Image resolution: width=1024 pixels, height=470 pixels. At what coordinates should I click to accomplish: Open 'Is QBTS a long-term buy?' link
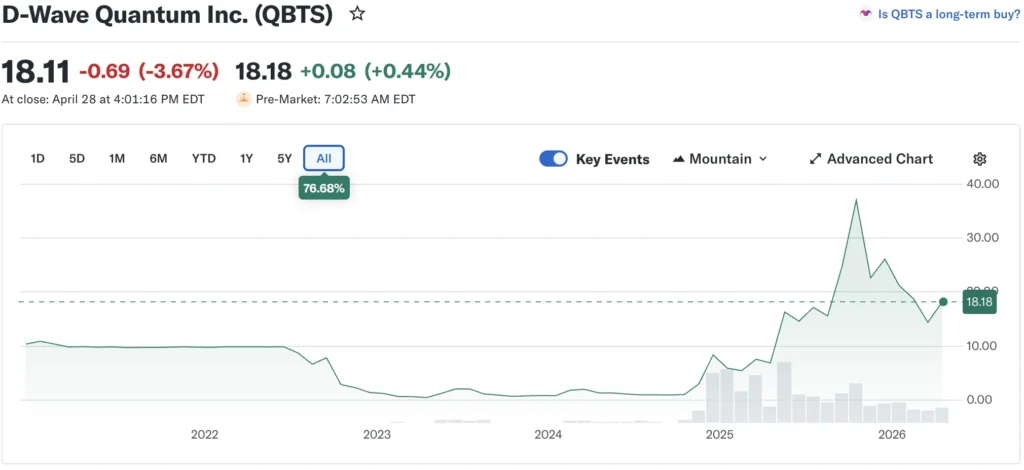click(949, 13)
